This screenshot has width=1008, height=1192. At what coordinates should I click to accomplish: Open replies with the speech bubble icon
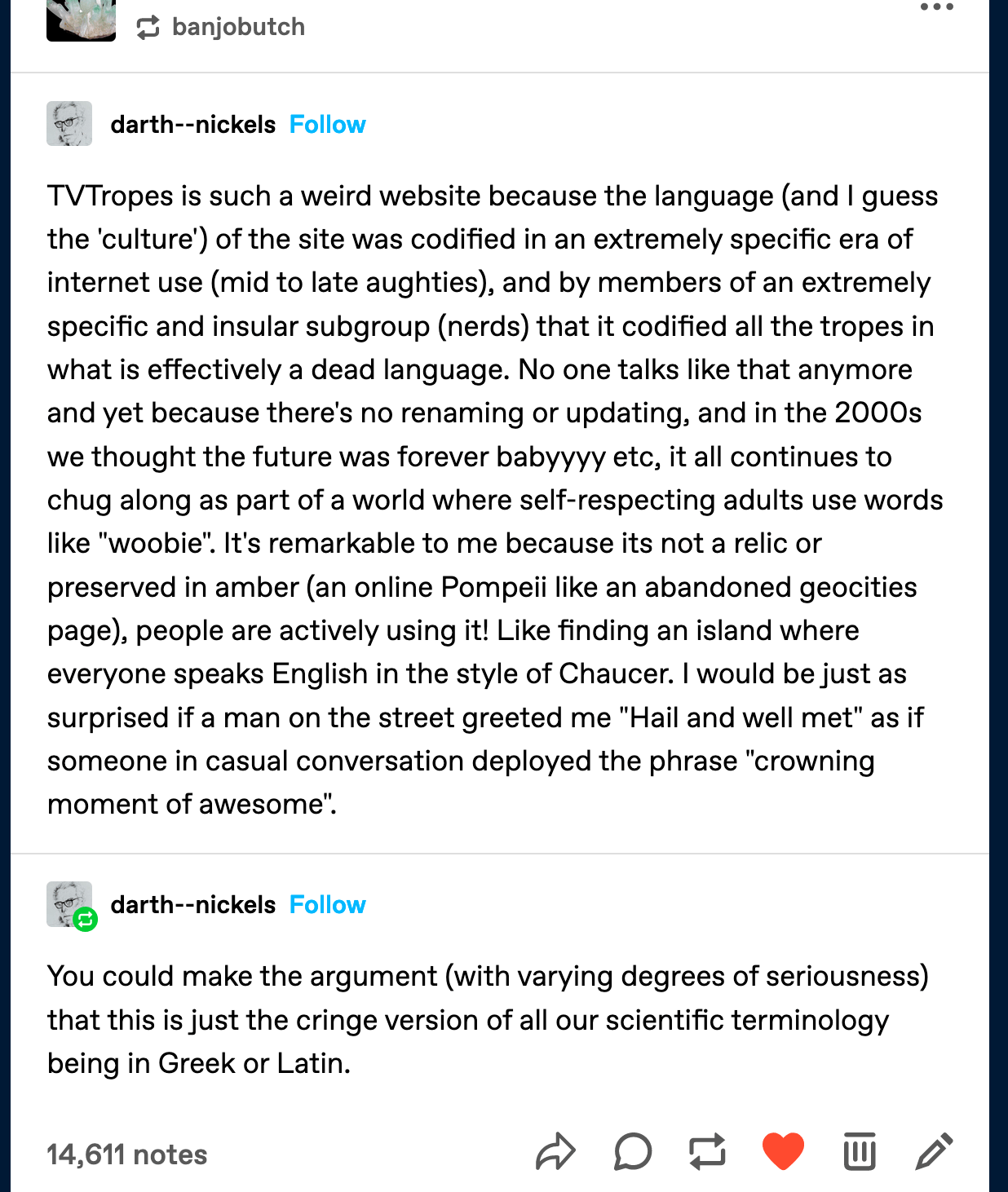point(634,1153)
